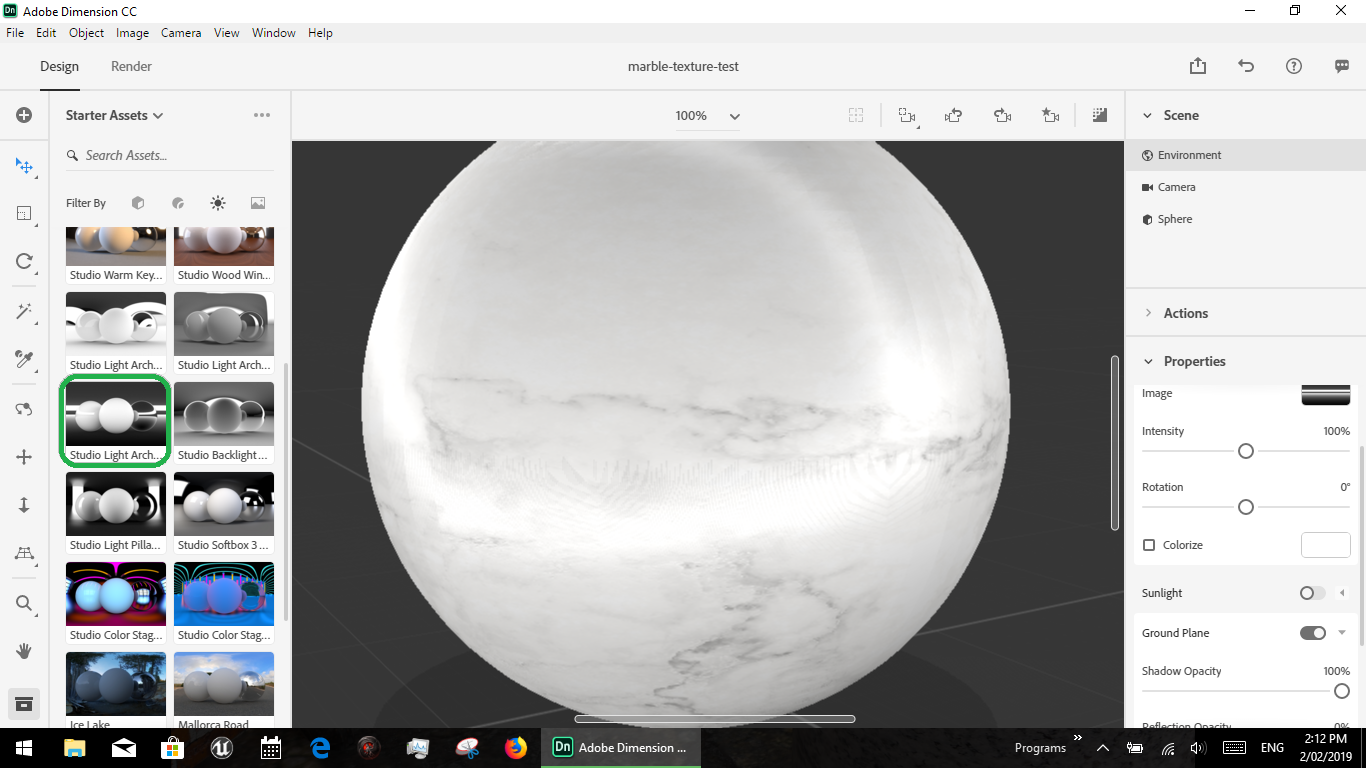
Task: Open the Camera menu
Action: coord(181,33)
